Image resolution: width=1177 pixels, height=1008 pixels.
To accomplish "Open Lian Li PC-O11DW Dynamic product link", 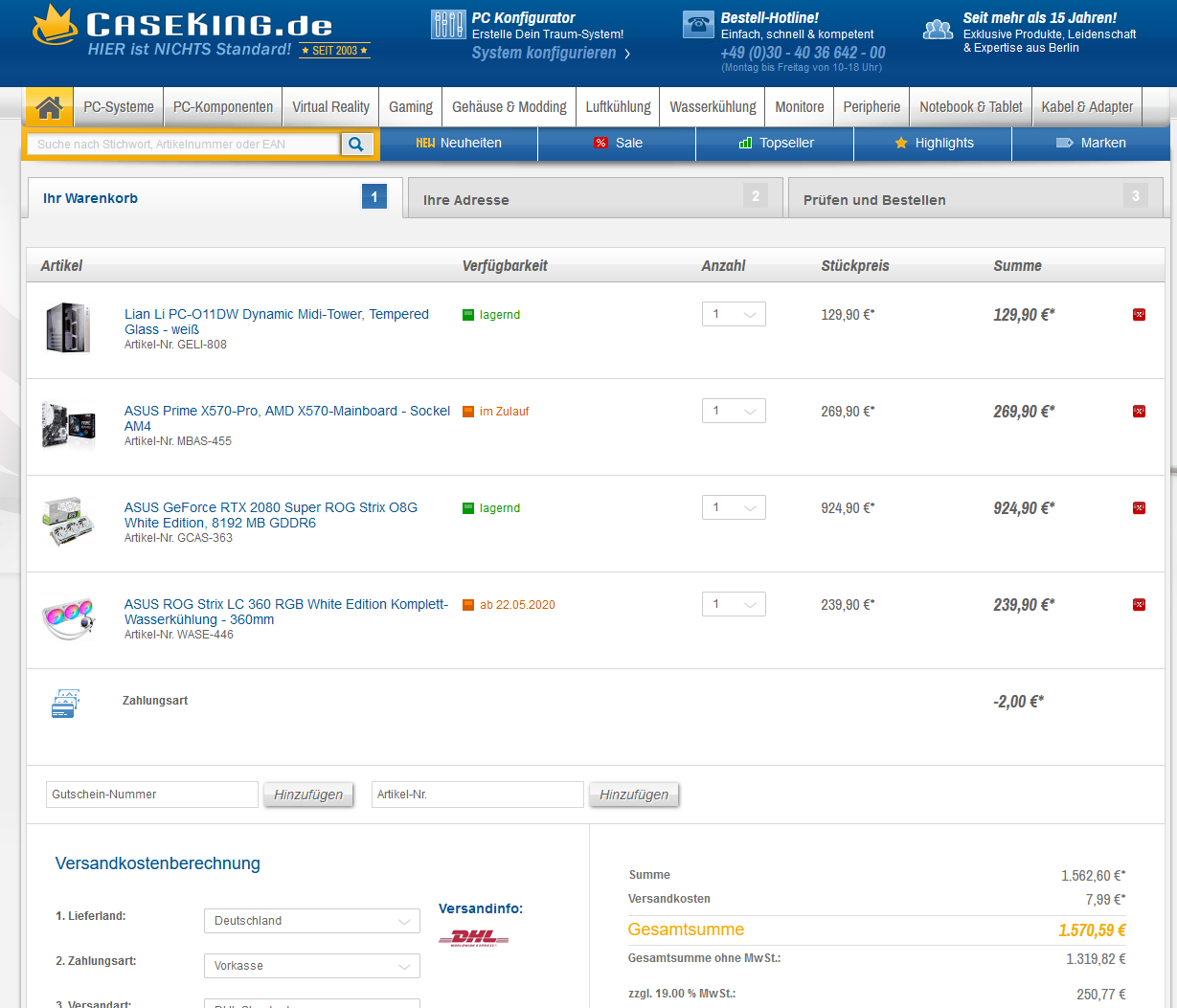I will pyautogui.click(x=277, y=322).
